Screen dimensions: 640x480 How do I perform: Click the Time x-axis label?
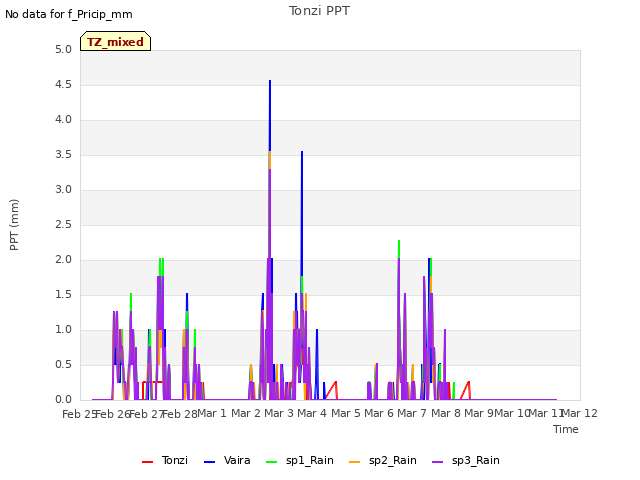click(x=566, y=429)
